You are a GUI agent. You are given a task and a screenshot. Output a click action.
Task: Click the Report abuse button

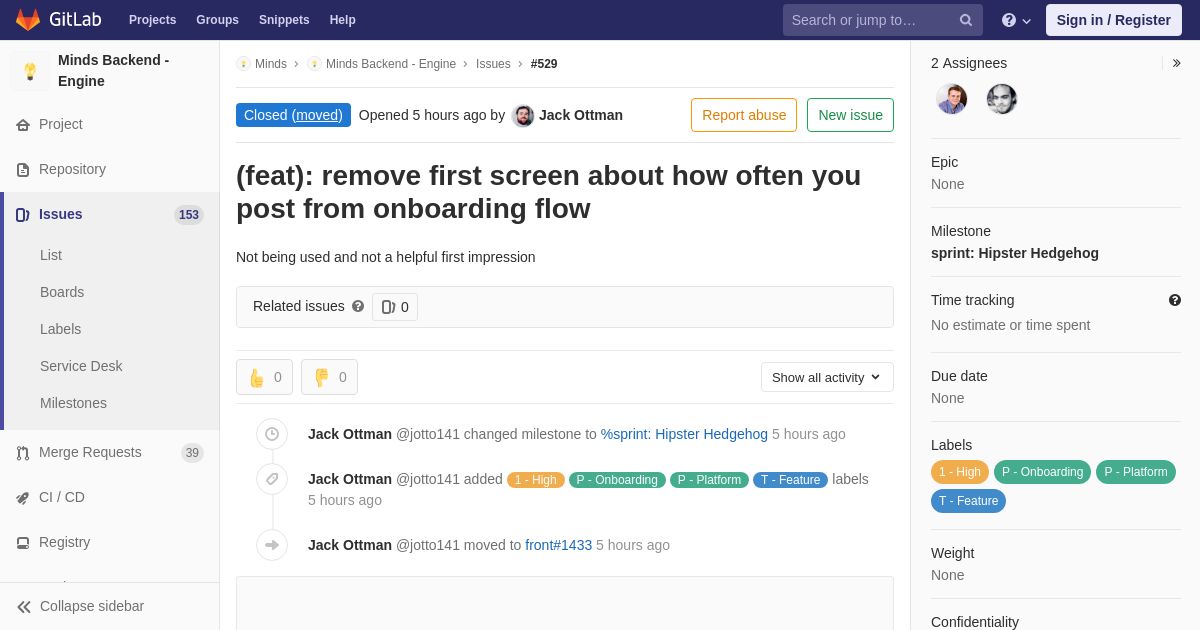744,115
